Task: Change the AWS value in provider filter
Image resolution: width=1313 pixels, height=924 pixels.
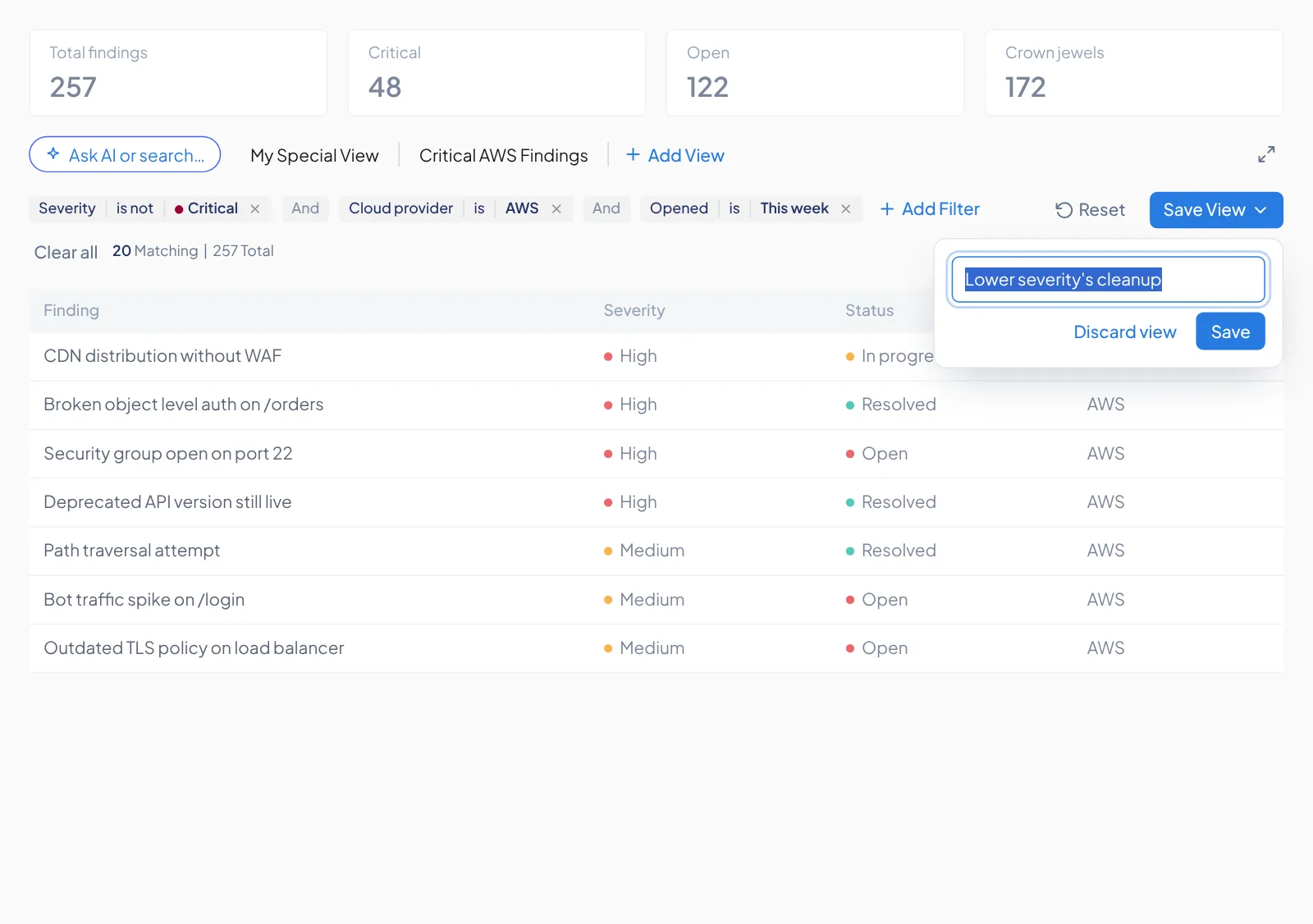Action: (x=522, y=208)
